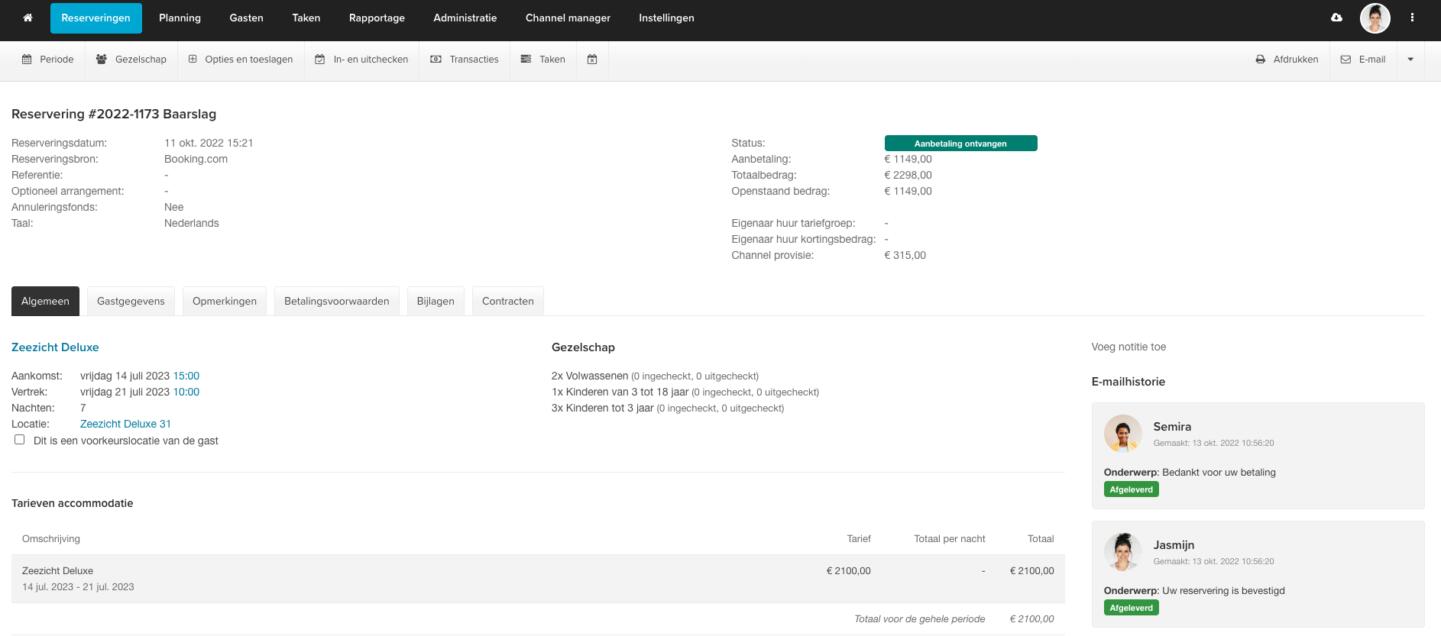Open the user profile avatar

[x=1375, y=18]
